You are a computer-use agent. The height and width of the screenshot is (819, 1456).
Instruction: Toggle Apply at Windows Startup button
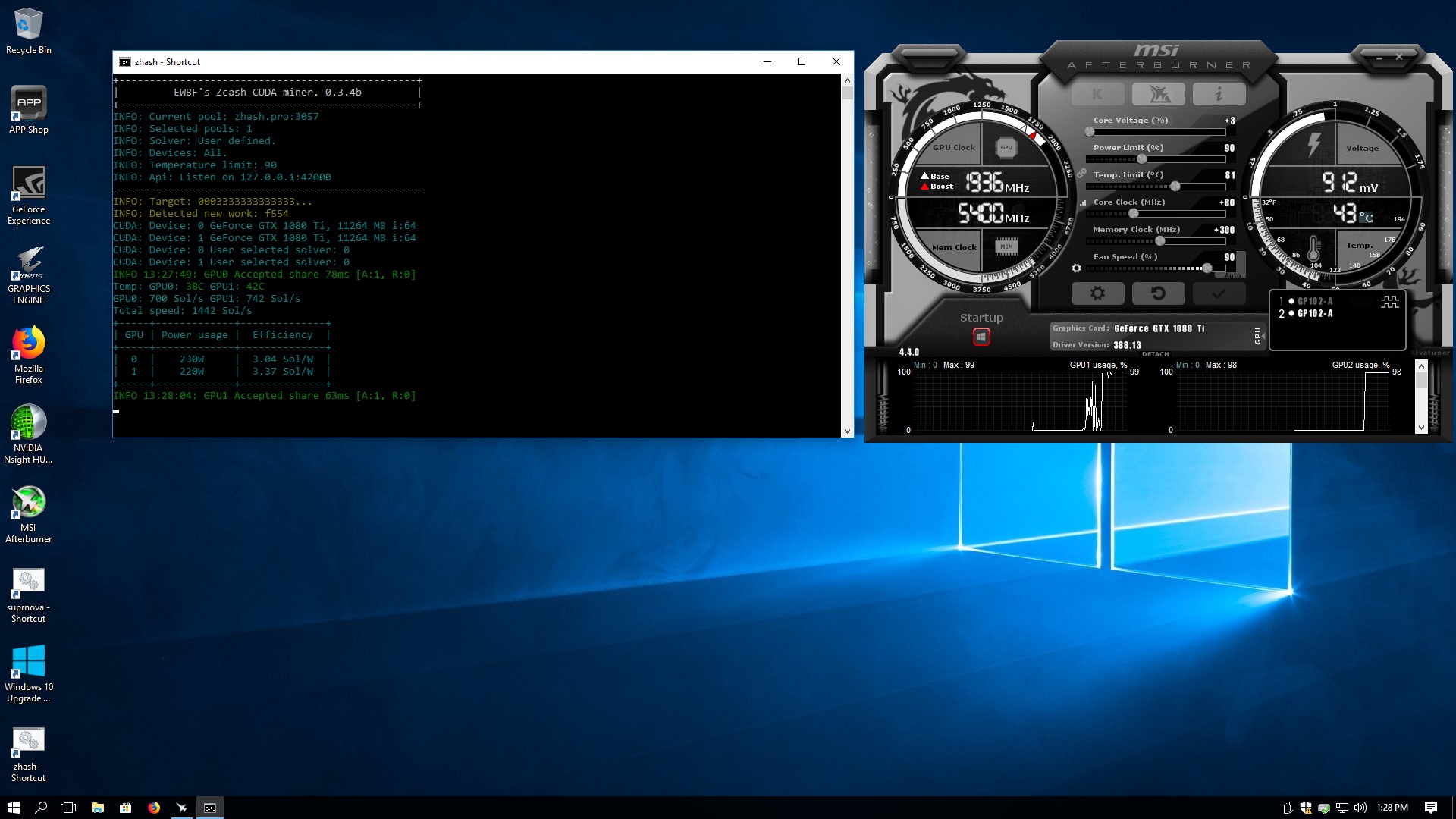(x=981, y=337)
